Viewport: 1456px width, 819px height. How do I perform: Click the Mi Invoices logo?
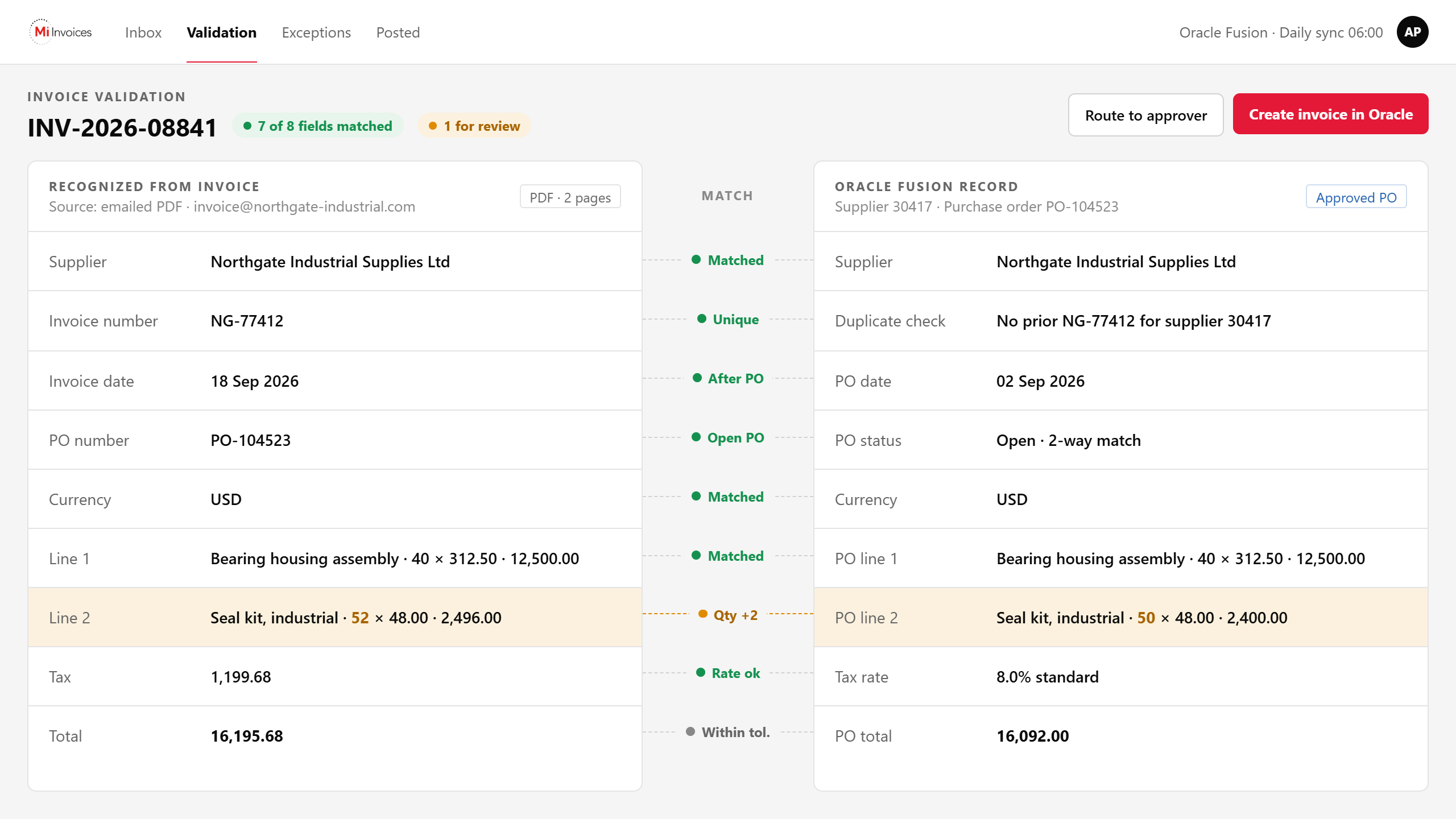click(x=60, y=32)
